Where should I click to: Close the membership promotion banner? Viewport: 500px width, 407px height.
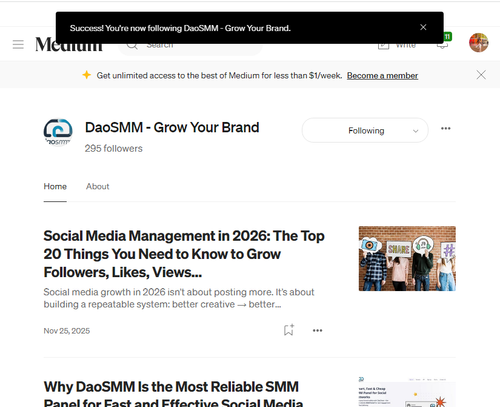click(x=481, y=75)
